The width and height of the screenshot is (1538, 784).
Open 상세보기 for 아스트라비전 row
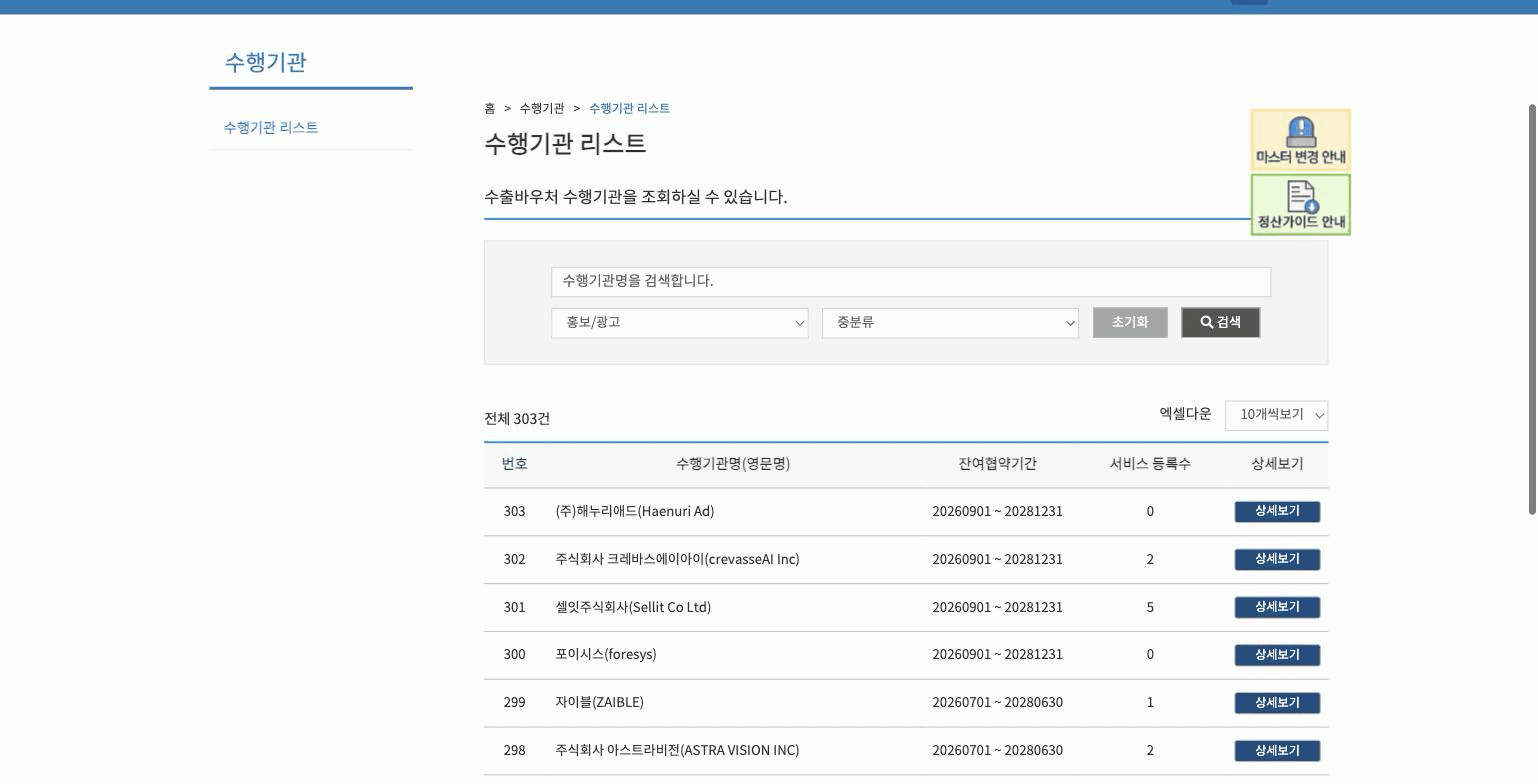point(1277,751)
